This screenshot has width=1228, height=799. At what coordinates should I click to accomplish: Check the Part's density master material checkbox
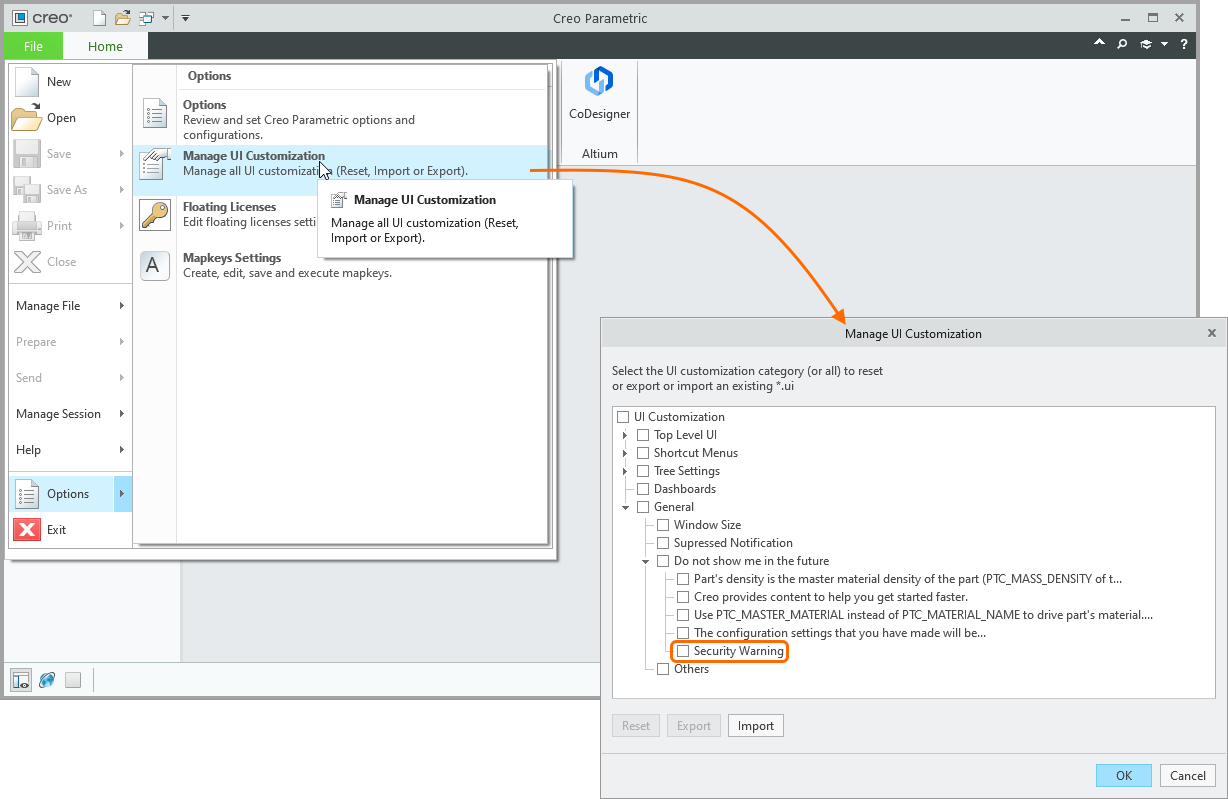coord(683,579)
